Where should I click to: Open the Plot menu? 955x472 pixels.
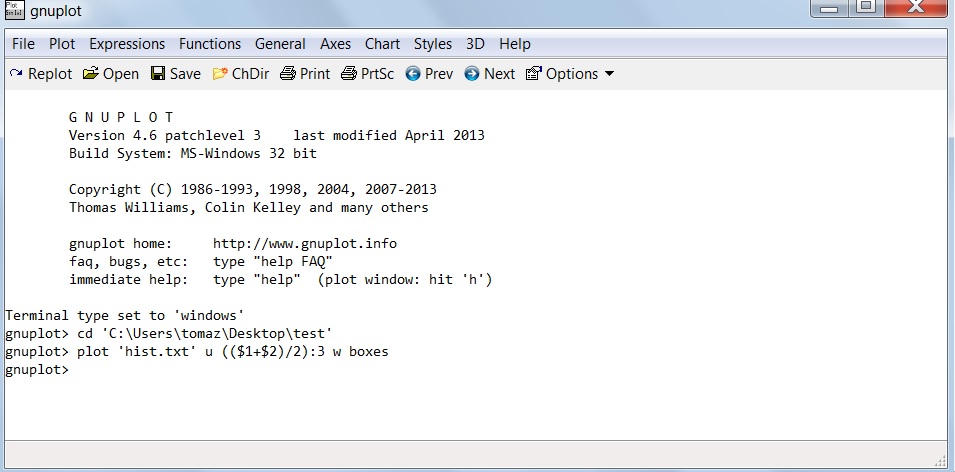tap(62, 44)
